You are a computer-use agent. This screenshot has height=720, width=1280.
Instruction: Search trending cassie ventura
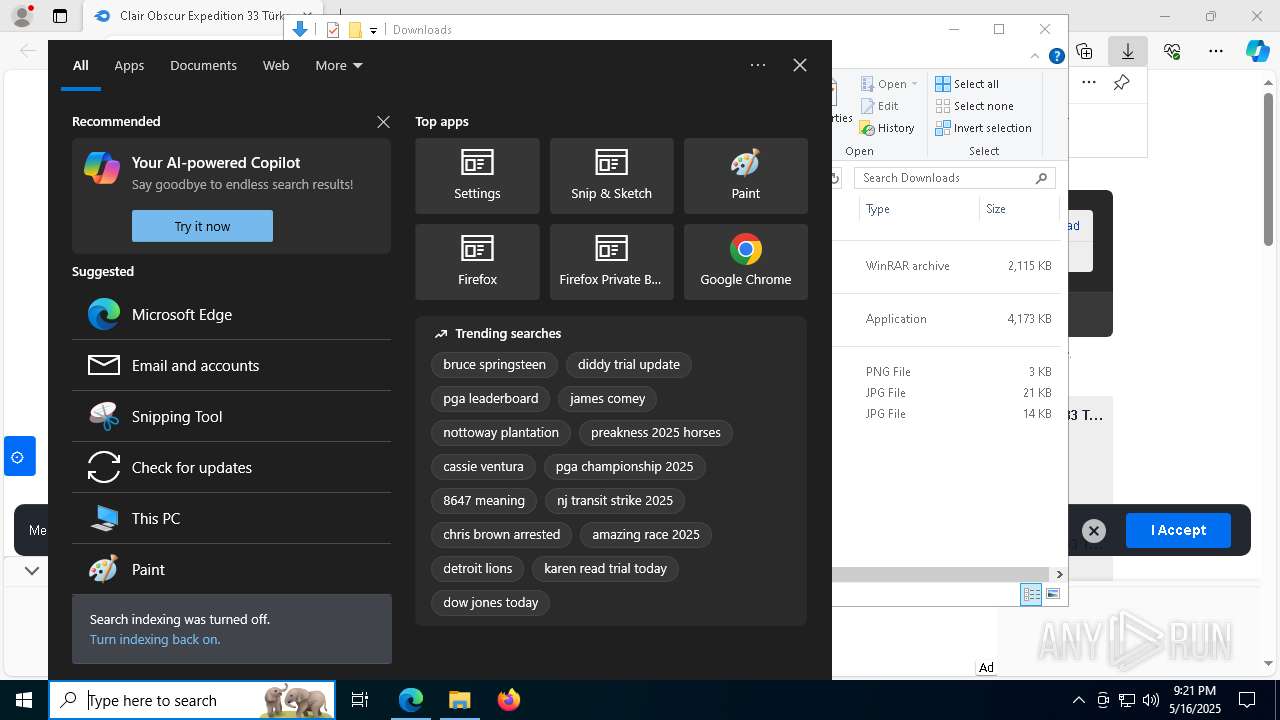click(483, 466)
